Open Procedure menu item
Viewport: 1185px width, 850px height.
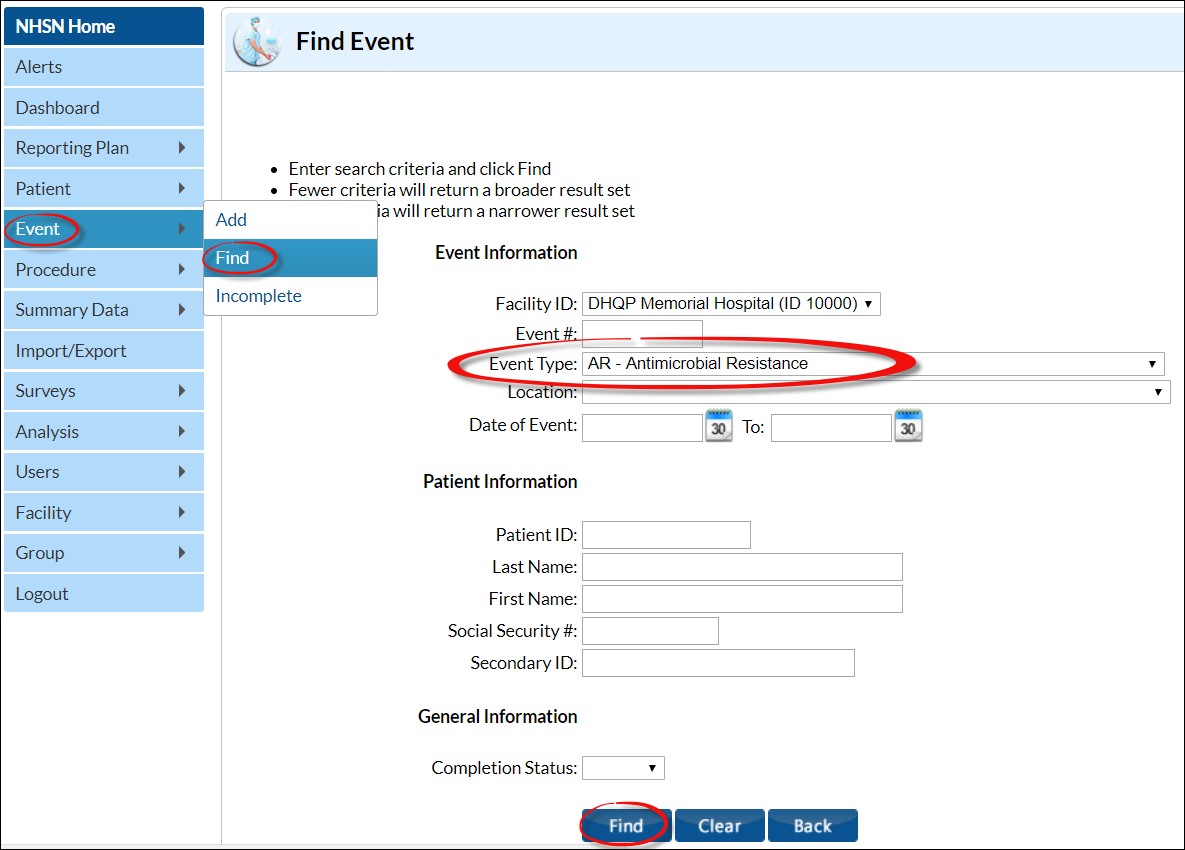click(x=104, y=270)
